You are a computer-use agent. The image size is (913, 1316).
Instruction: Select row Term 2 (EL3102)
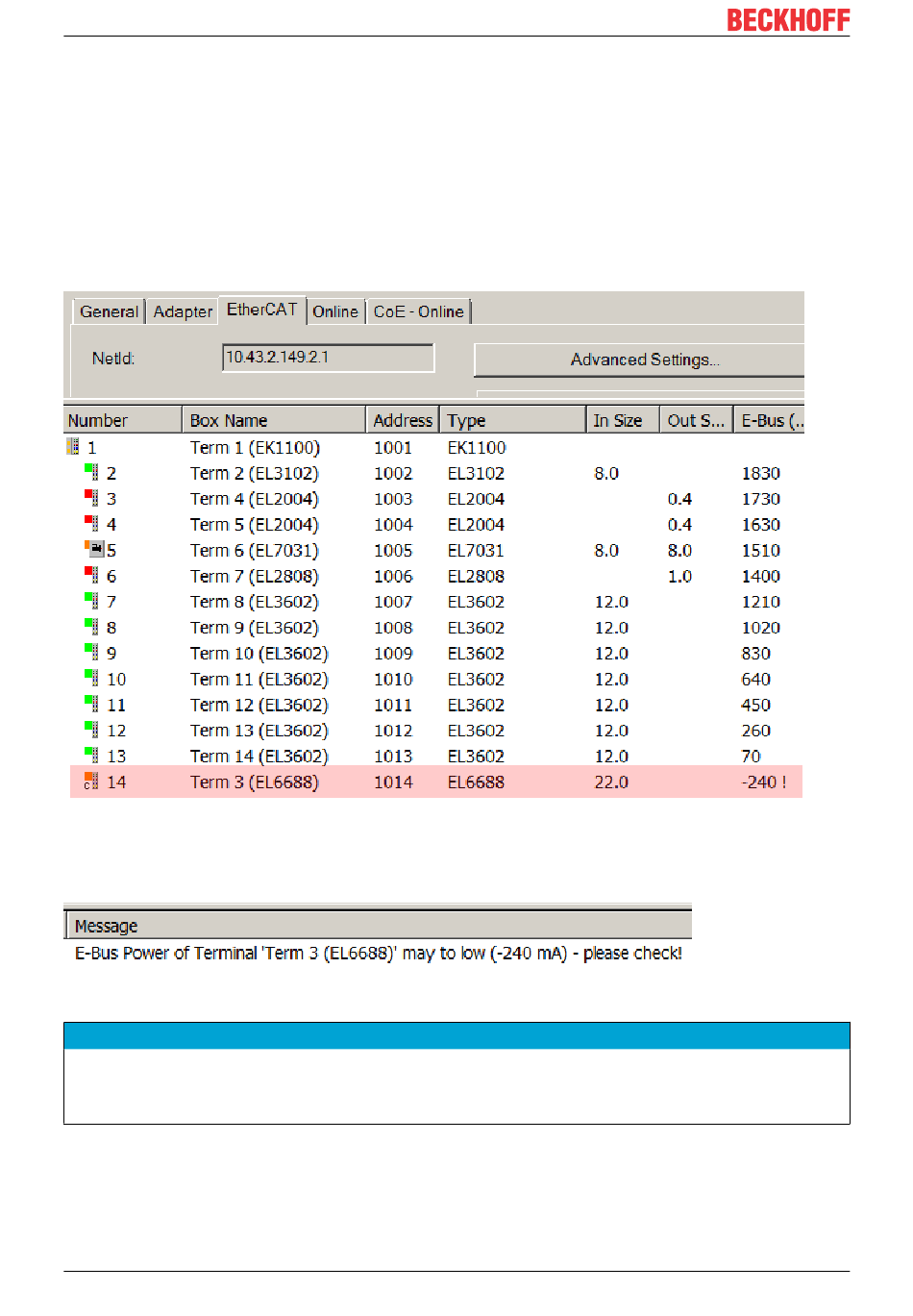tap(434, 473)
